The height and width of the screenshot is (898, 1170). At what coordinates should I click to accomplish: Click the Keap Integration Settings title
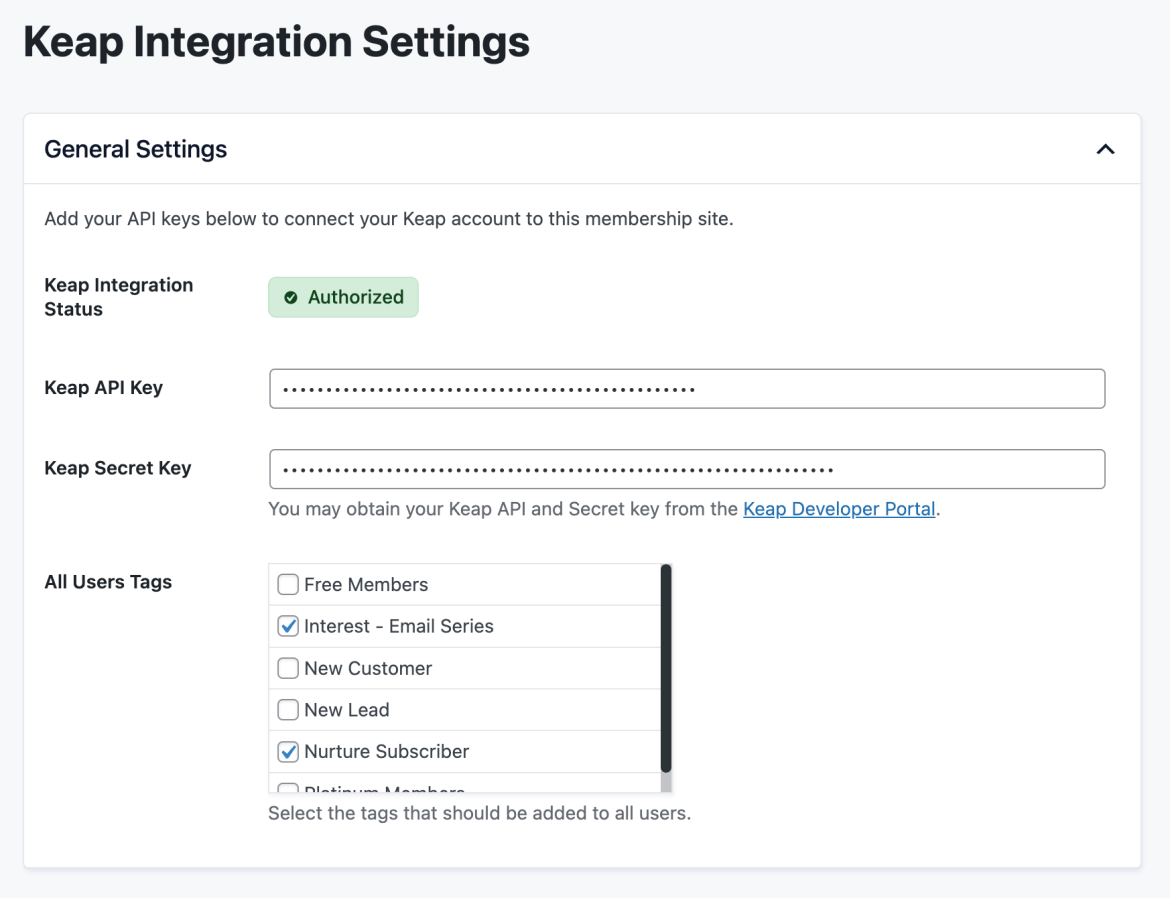point(276,42)
